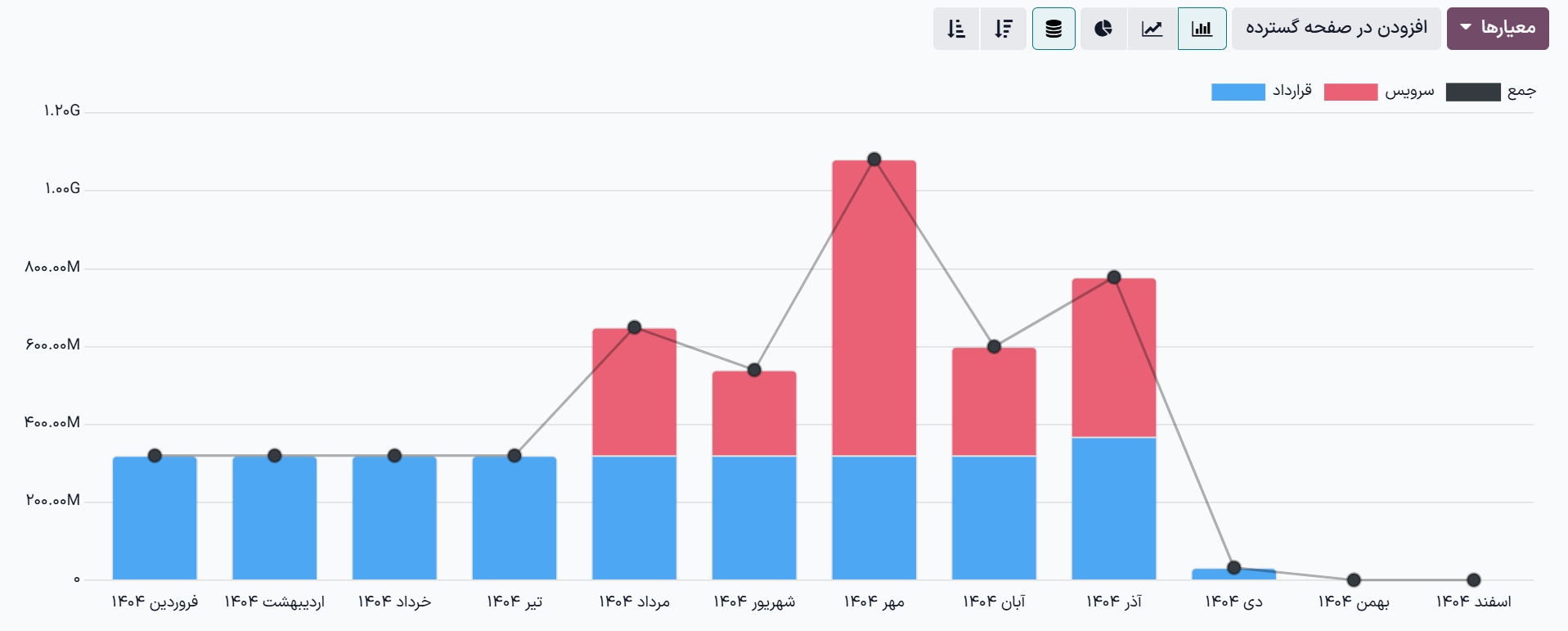Click the تیر ۱۴۰۴ axis label
1568x631 pixels.
pos(514,602)
